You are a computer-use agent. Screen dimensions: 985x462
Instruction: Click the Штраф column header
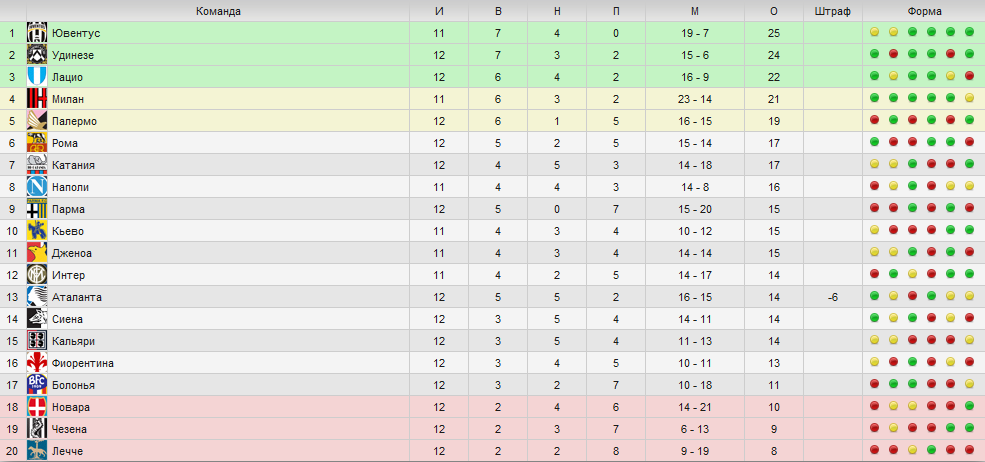point(833,11)
